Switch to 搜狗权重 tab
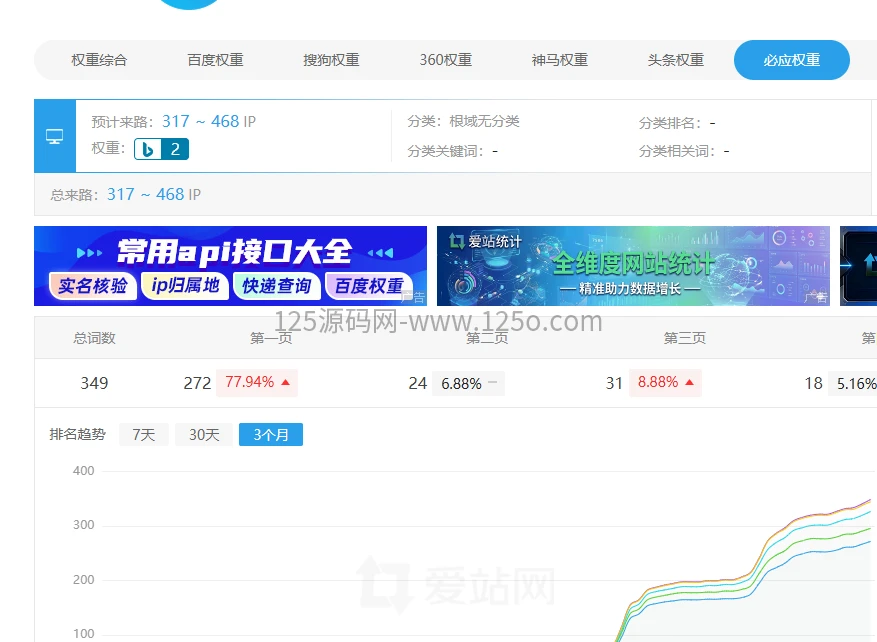This screenshot has width=877, height=642. coord(331,60)
